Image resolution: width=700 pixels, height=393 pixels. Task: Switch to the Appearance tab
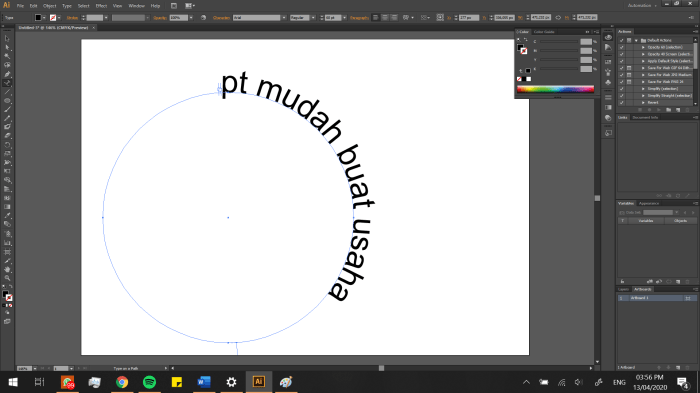point(649,203)
